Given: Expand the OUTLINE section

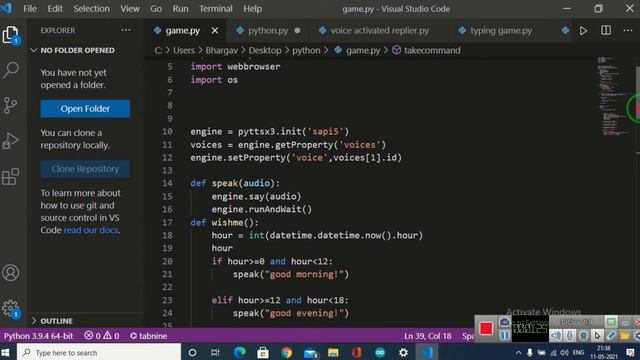Looking at the screenshot, I should click(x=51, y=321).
